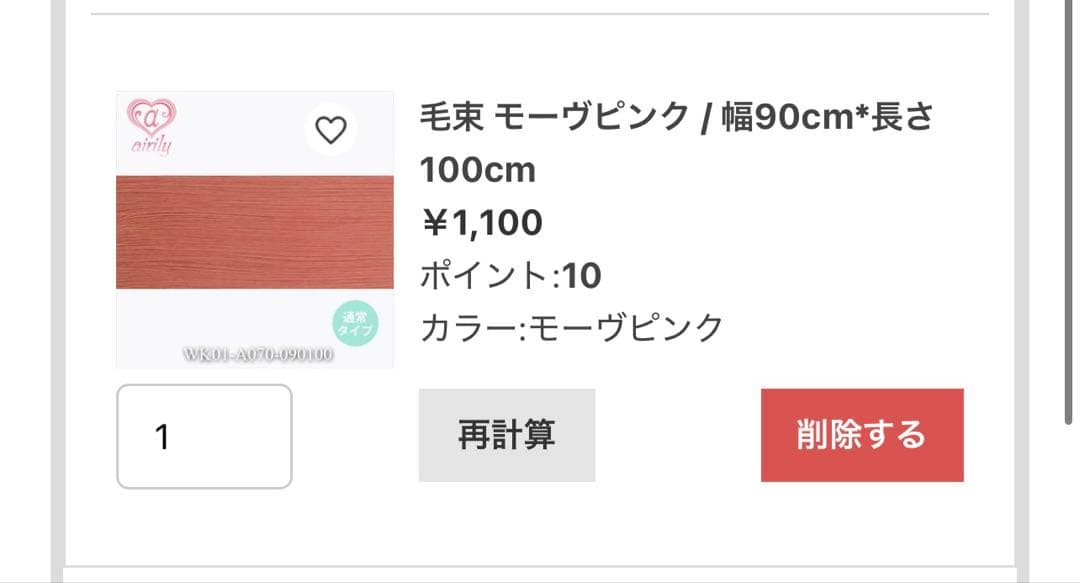Add item to favorites with heart icon
Screen dimensions: 1080x583
[331, 130]
